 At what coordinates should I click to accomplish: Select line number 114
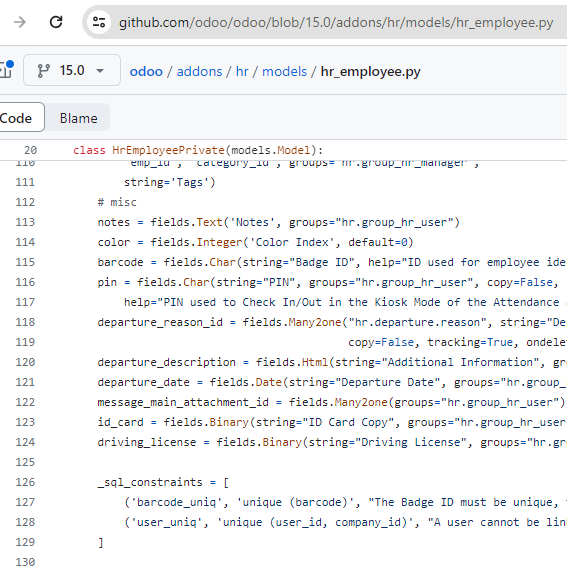coord(25,242)
